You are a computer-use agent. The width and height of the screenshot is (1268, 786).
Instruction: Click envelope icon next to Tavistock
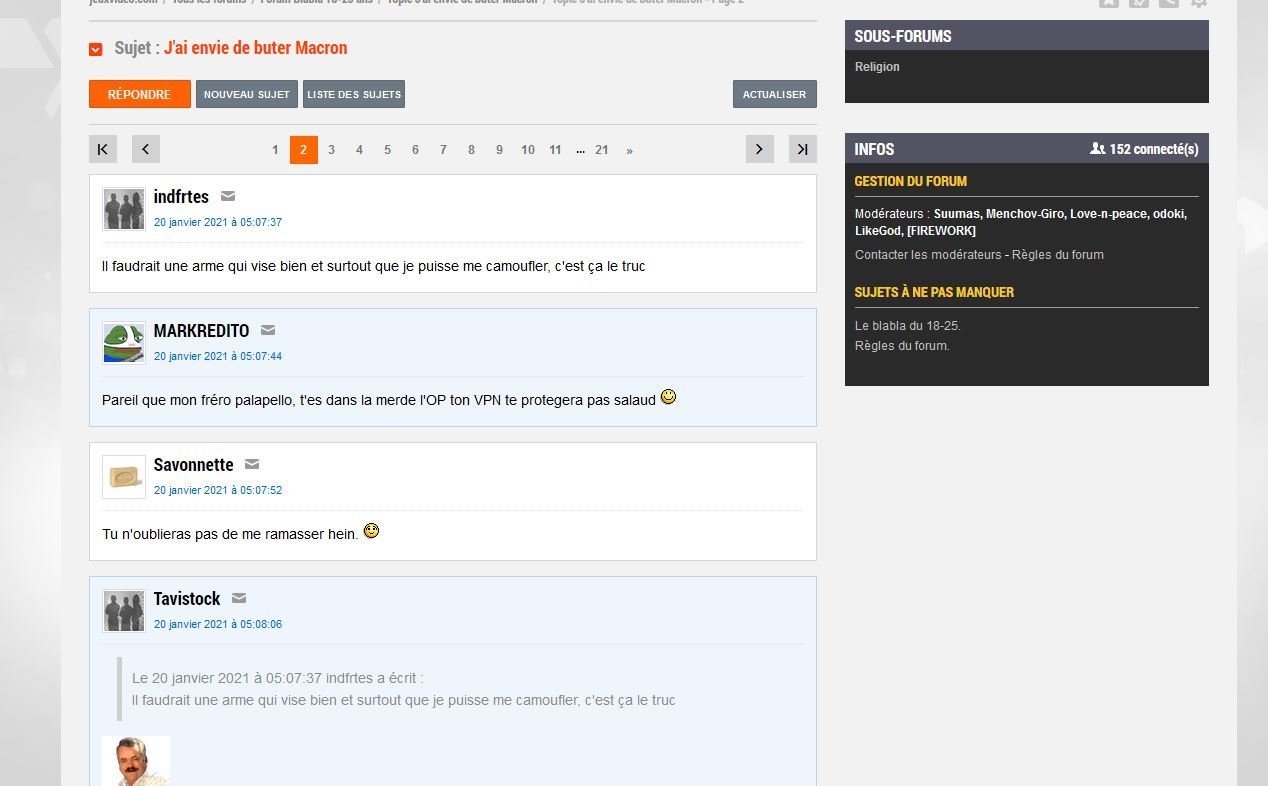click(x=239, y=599)
